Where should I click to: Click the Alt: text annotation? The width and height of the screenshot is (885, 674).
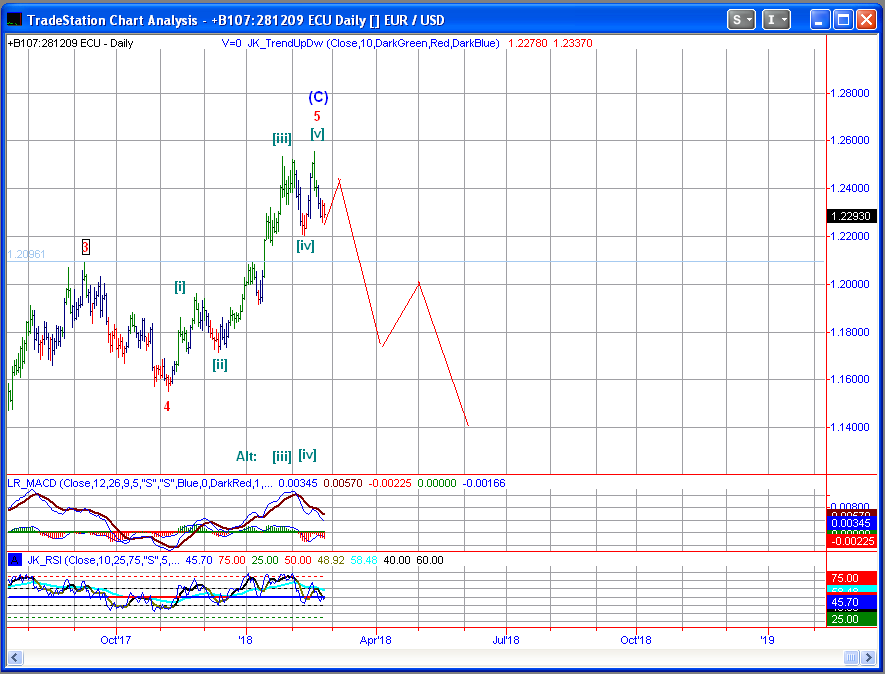(246, 456)
